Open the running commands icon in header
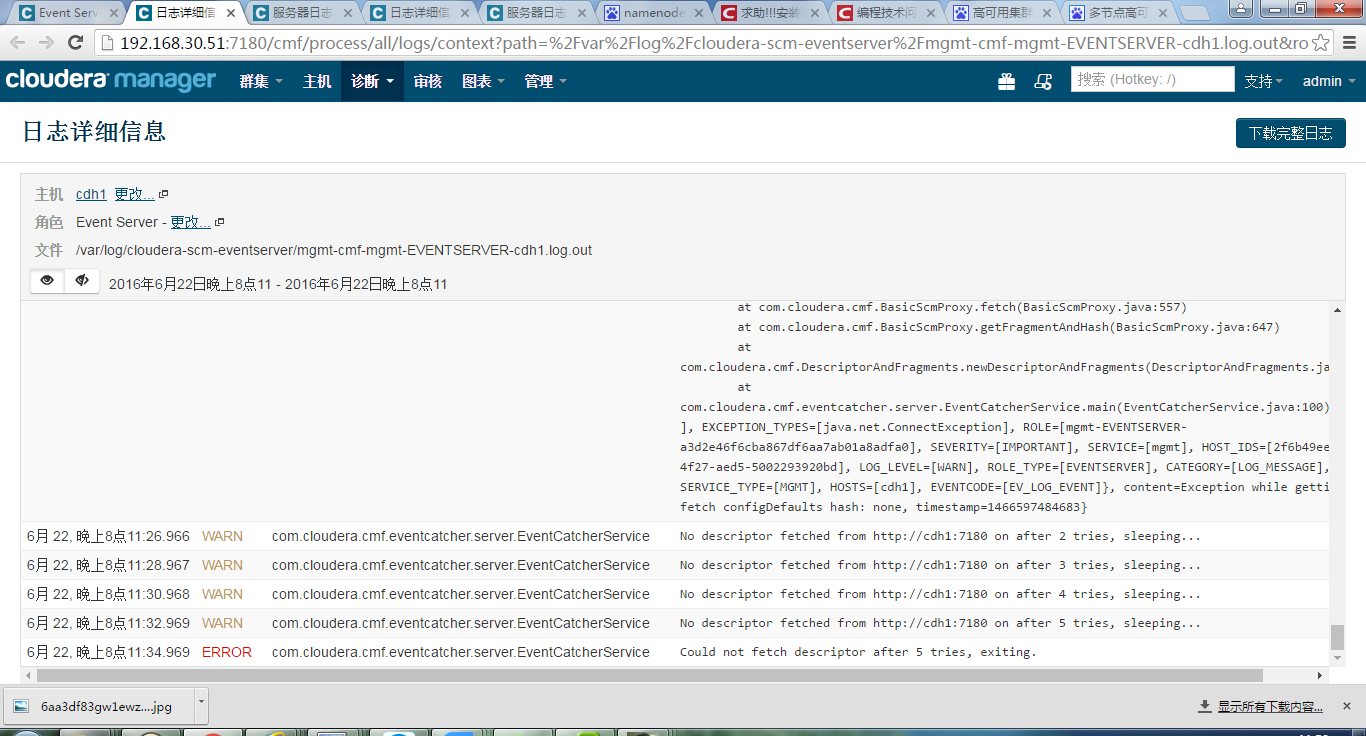This screenshot has width=1366, height=736. tap(1043, 82)
